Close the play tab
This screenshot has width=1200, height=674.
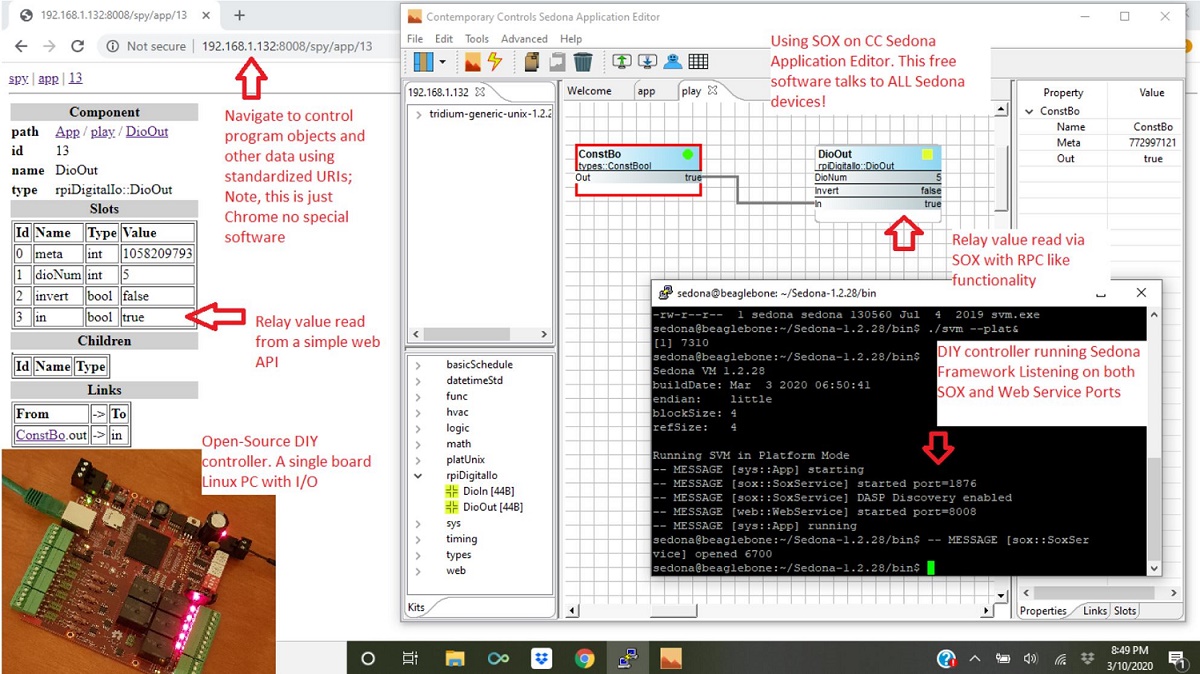pos(713,91)
